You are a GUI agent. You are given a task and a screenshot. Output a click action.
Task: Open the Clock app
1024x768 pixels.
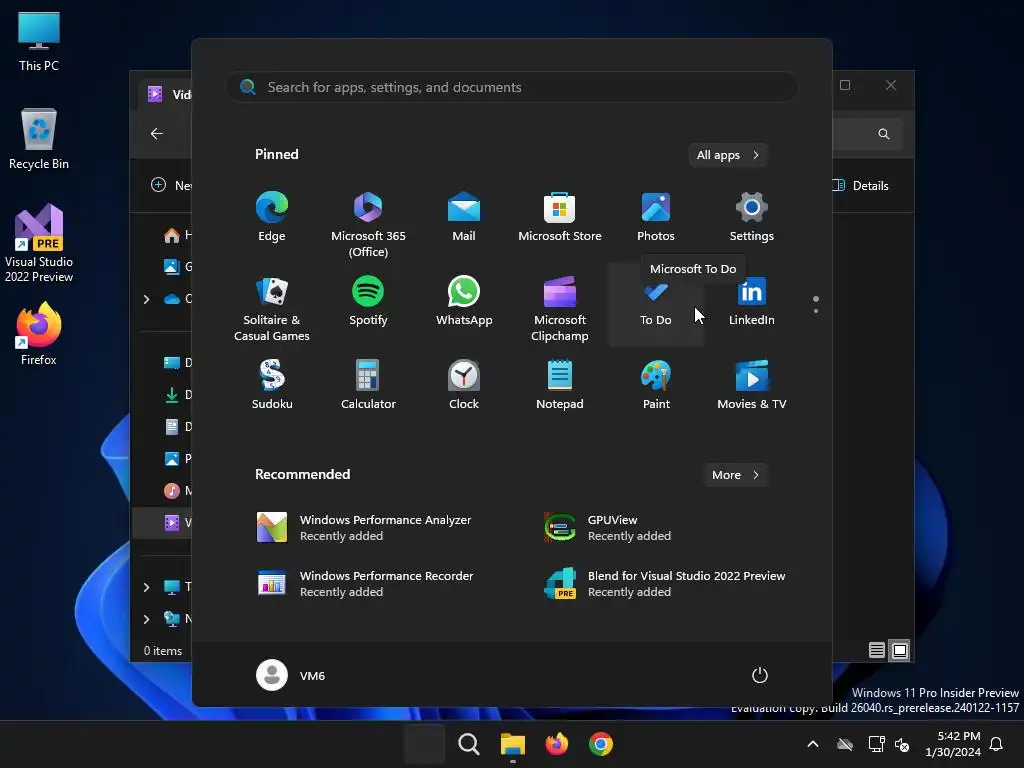coord(464,384)
